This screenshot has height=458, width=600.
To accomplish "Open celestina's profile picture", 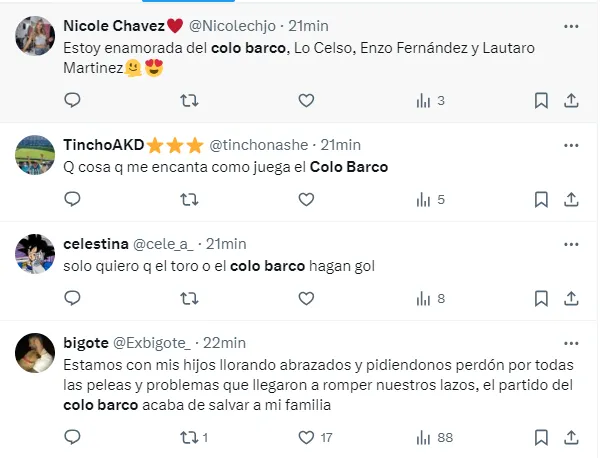I will point(35,253).
